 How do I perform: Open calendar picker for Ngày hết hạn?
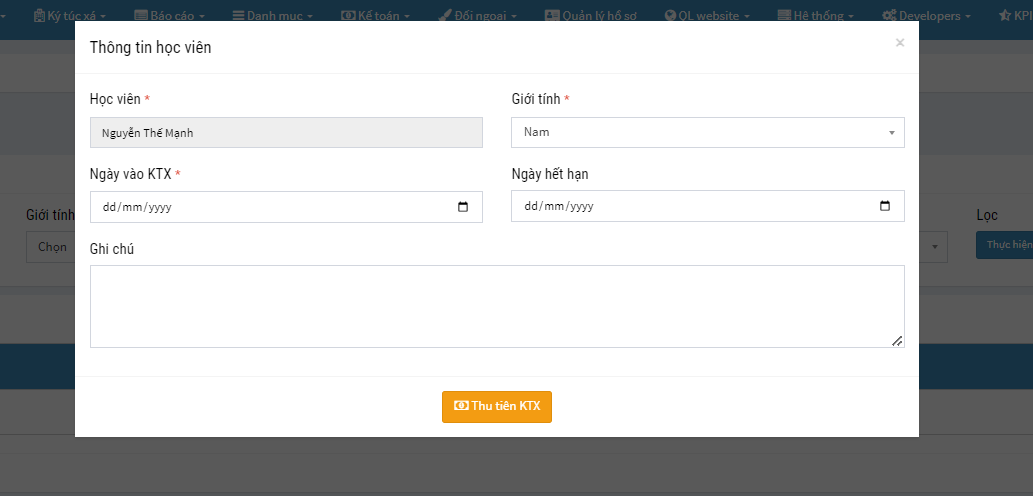pos(885,207)
